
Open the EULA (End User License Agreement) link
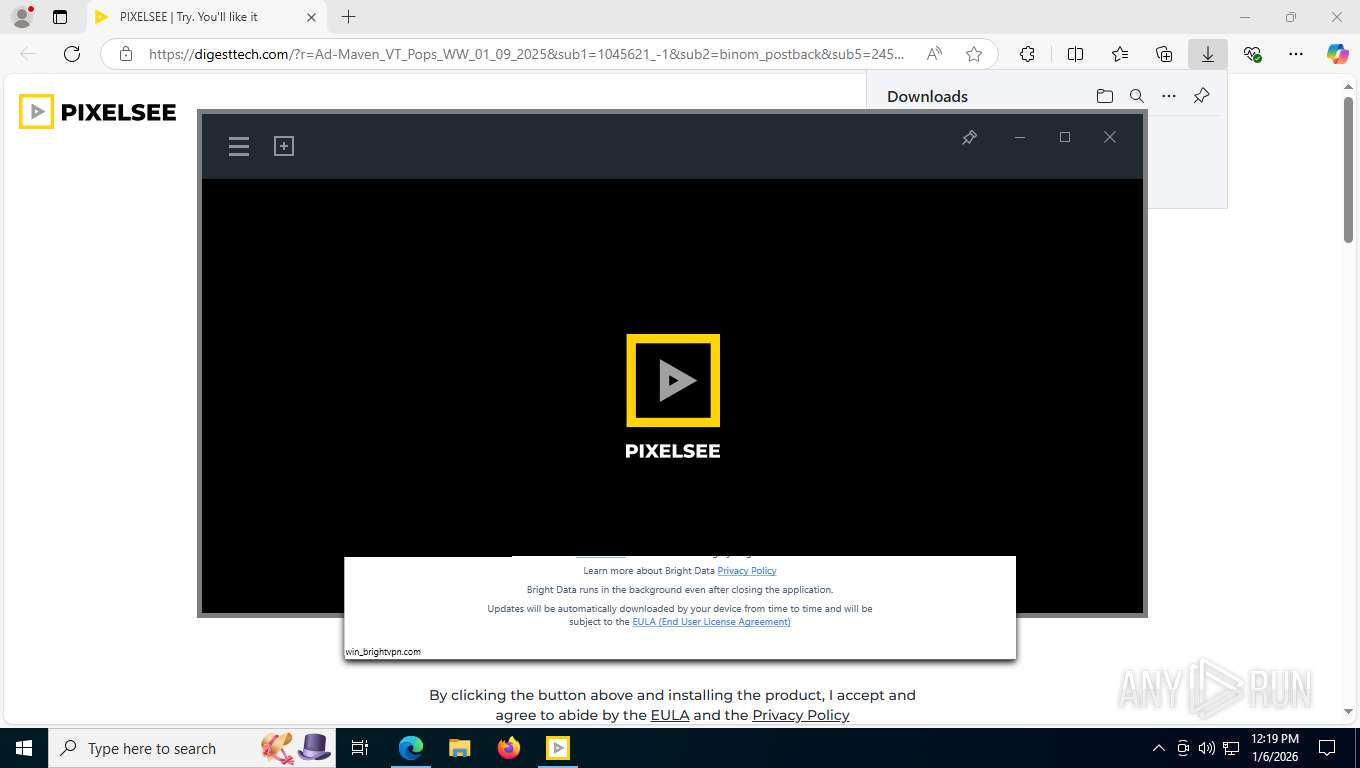click(711, 622)
